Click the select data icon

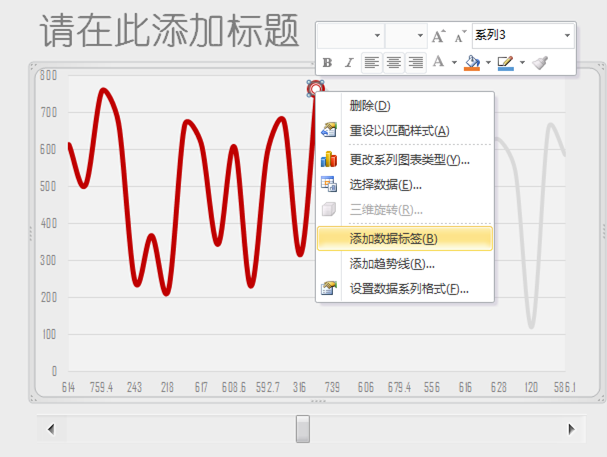329,184
